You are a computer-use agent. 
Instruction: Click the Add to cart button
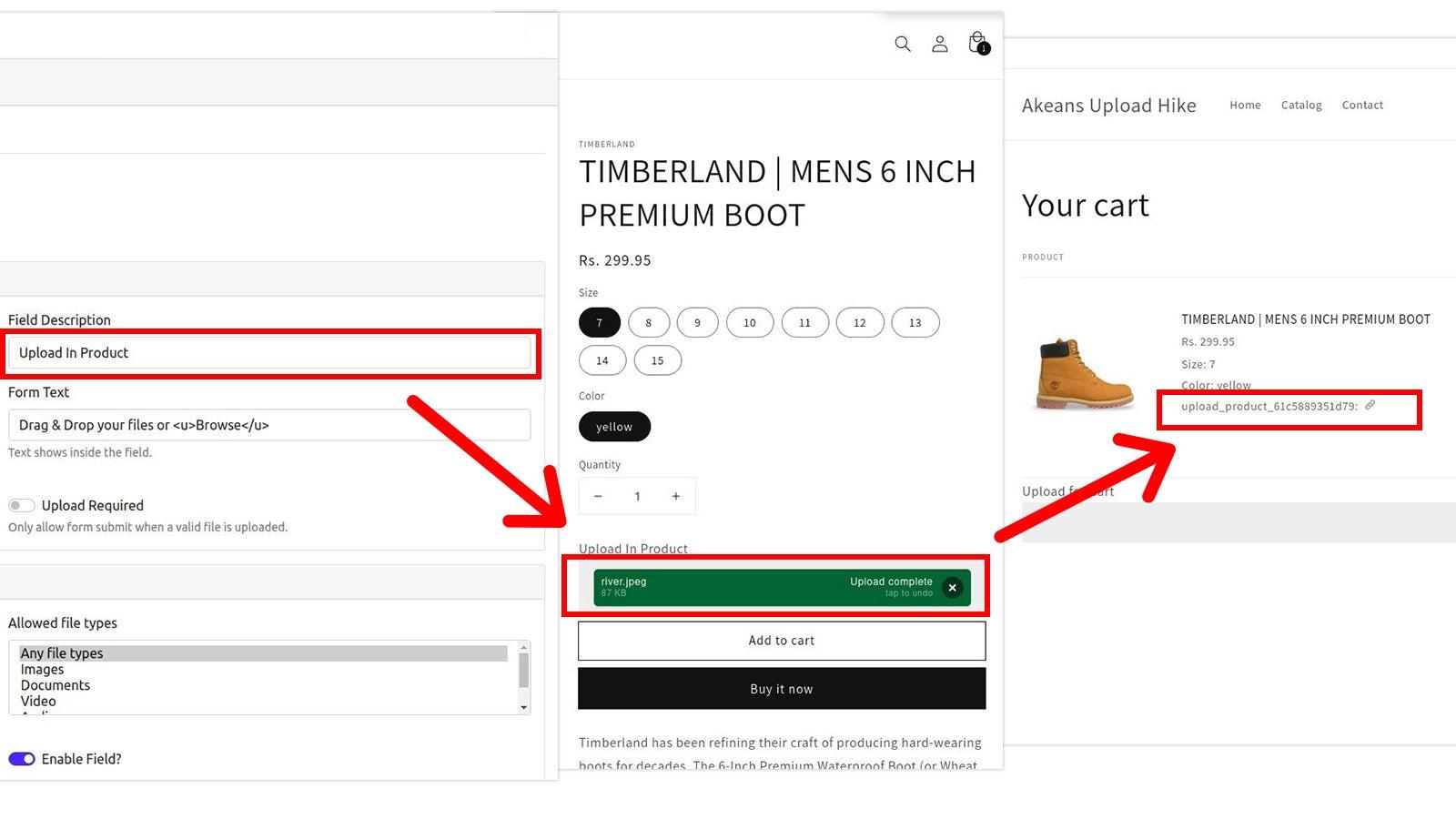(781, 640)
